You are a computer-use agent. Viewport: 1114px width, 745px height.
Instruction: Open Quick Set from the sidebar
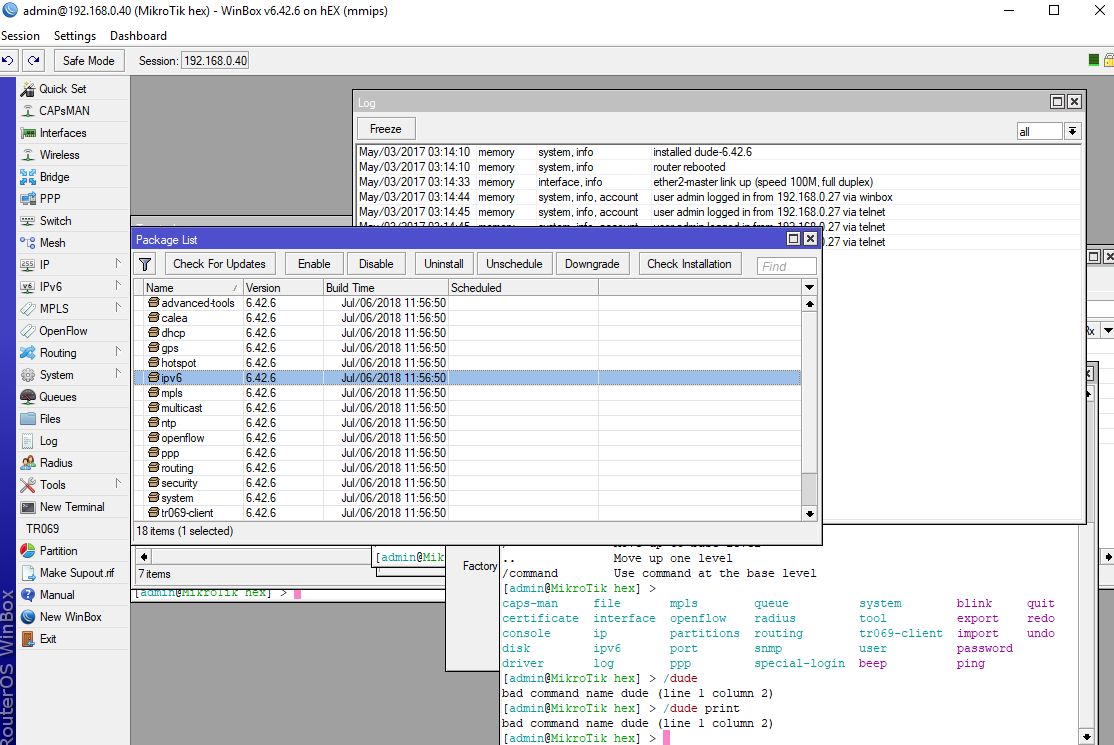pyautogui.click(x=62, y=89)
